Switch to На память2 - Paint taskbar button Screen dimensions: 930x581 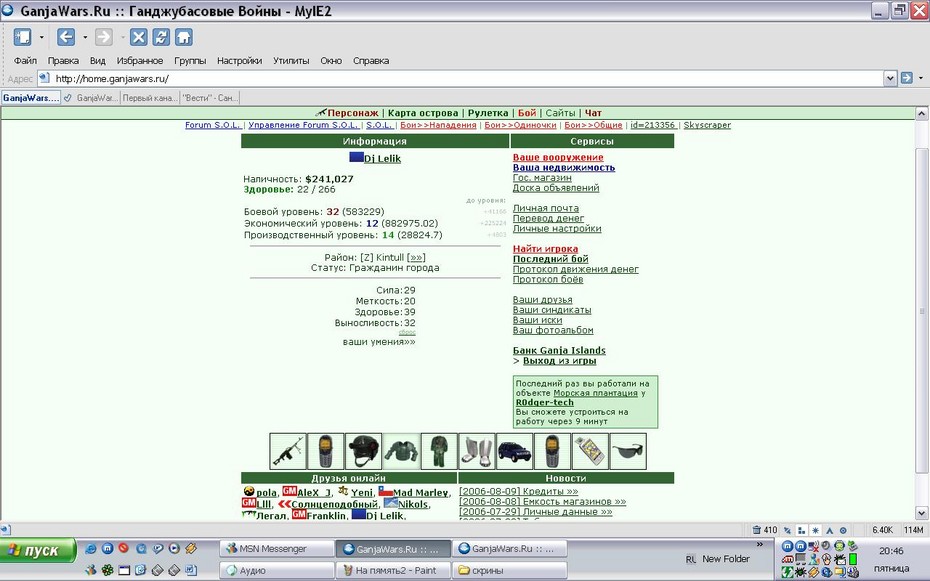pyautogui.click(x=393, y=570)
